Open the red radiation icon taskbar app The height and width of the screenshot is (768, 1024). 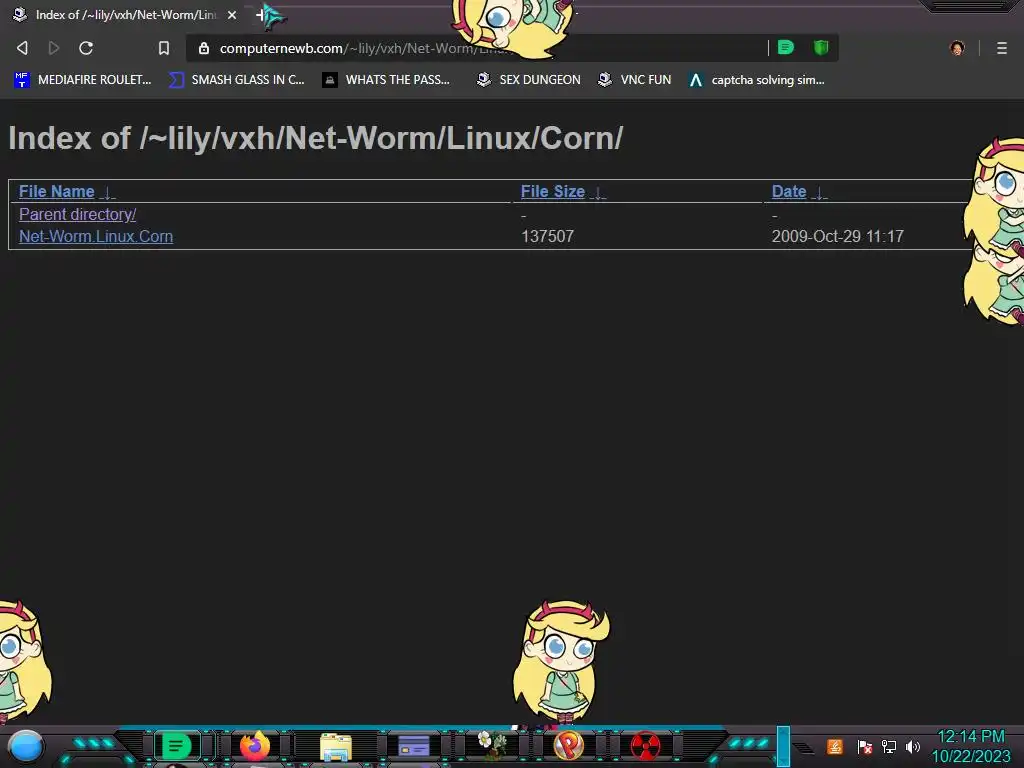[x=645, y=746]
